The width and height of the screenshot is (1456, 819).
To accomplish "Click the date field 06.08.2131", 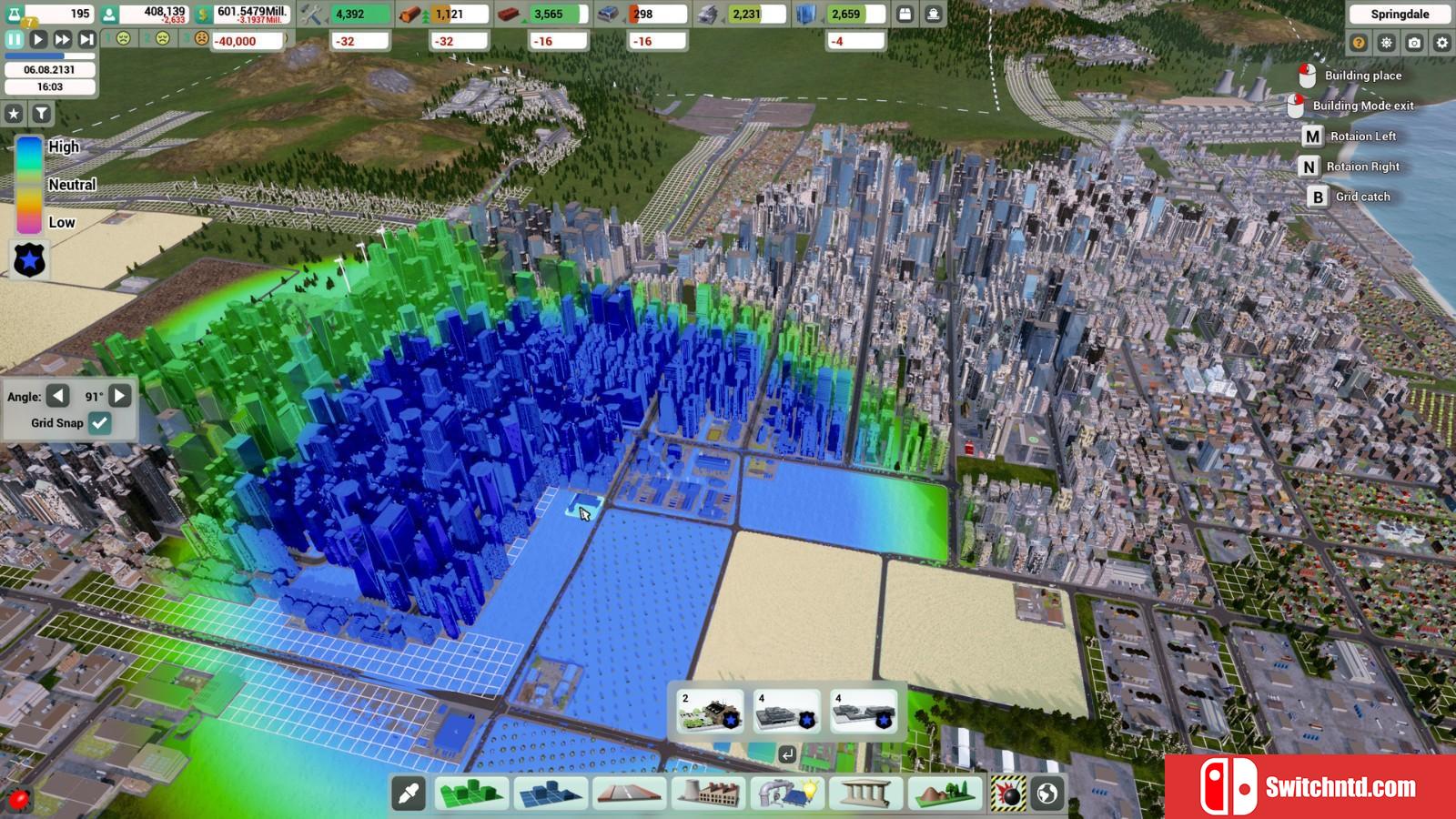I will click(50, 69).
